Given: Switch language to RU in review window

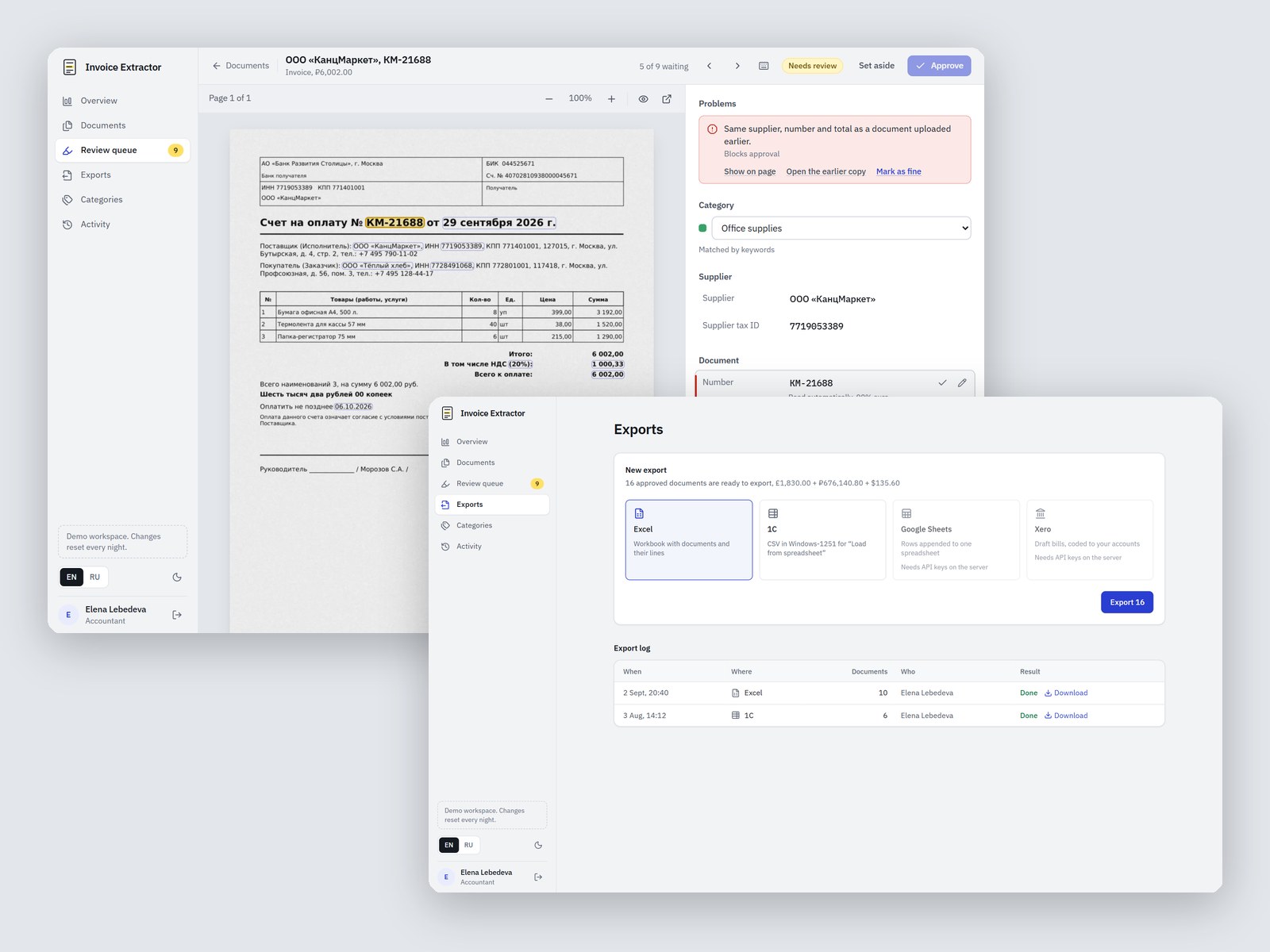Looking at the screenshot, I should click(x=95, y=578).
